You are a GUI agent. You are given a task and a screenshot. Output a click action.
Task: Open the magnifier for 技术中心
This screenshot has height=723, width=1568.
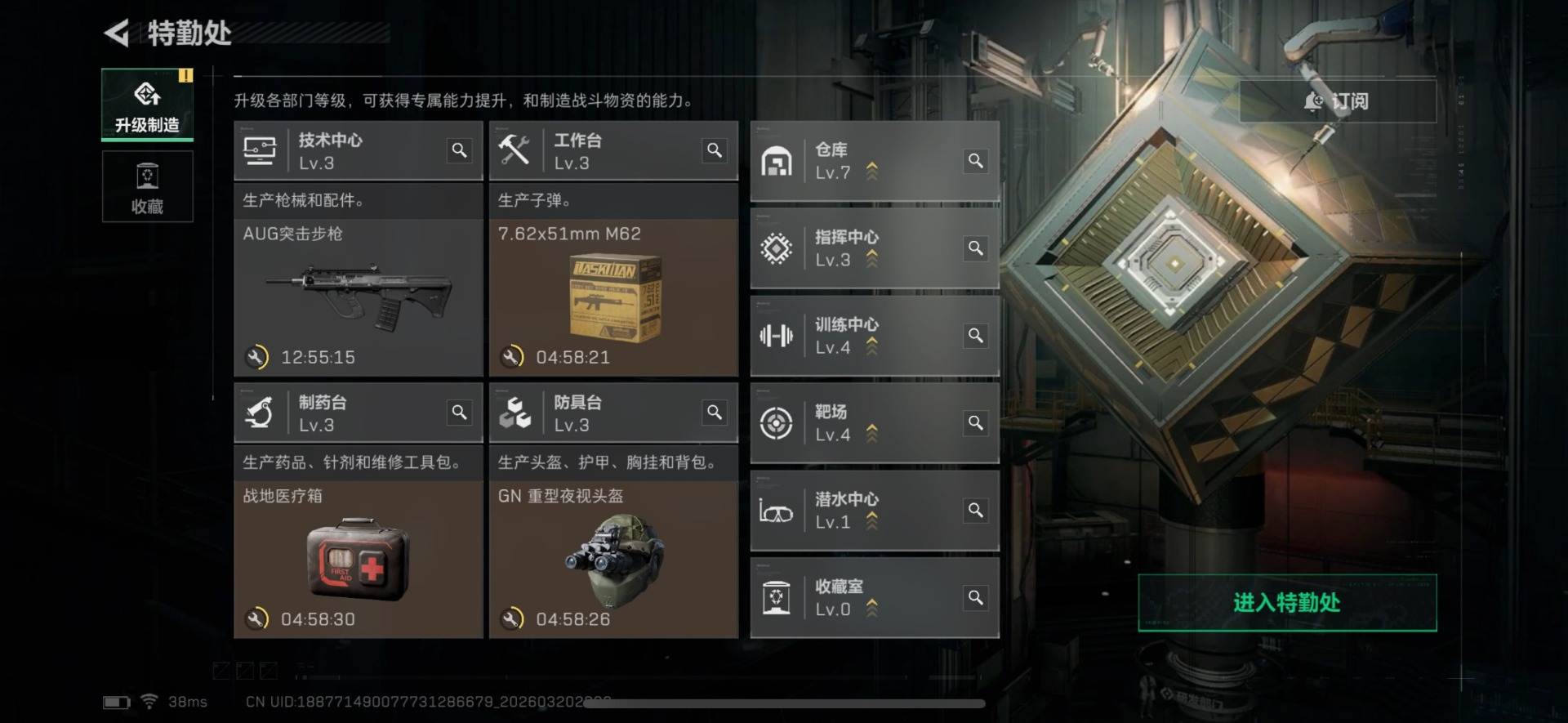tap(459, 150)
